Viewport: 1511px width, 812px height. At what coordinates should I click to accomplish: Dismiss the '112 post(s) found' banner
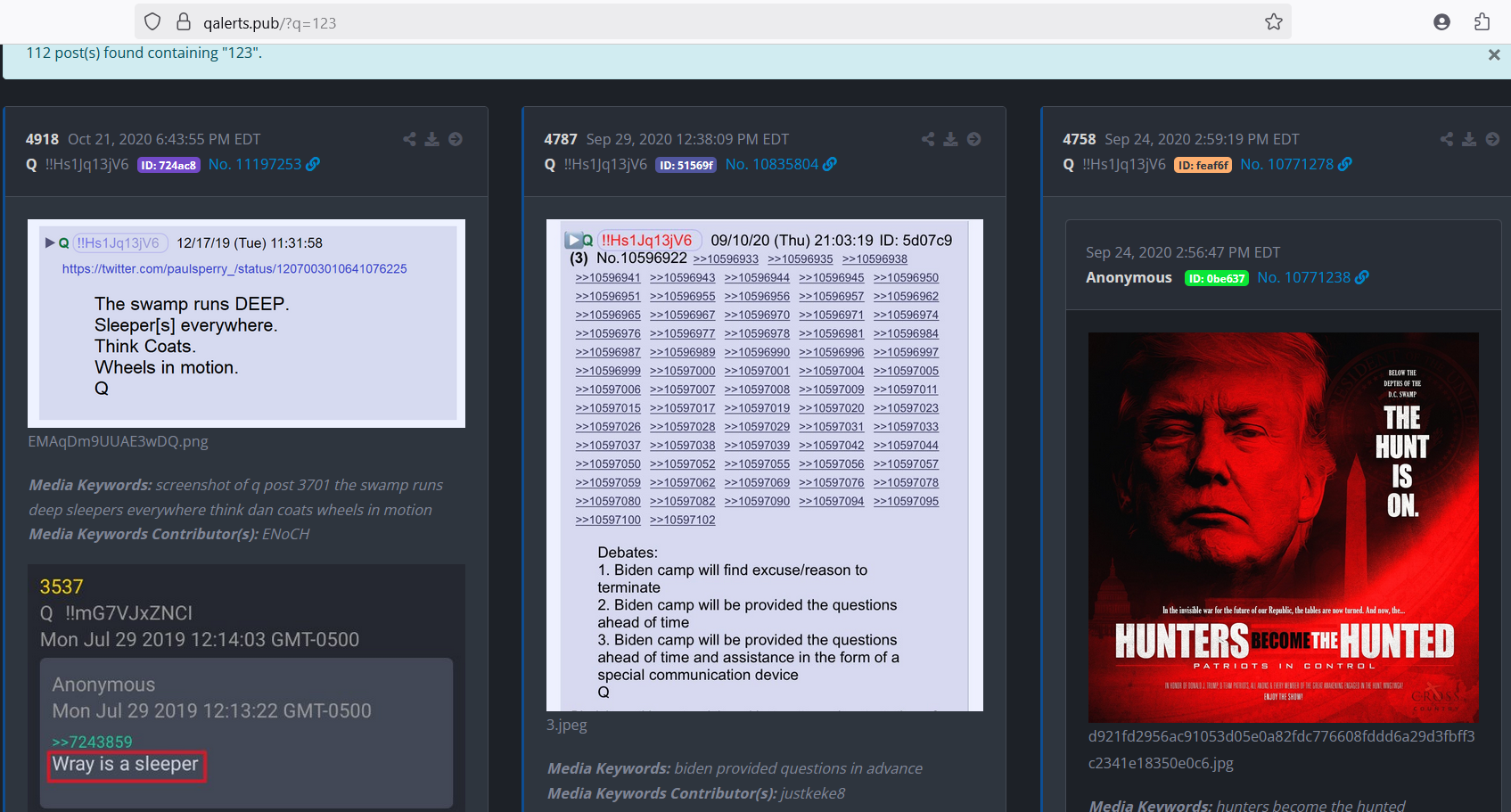point(1494,54)
